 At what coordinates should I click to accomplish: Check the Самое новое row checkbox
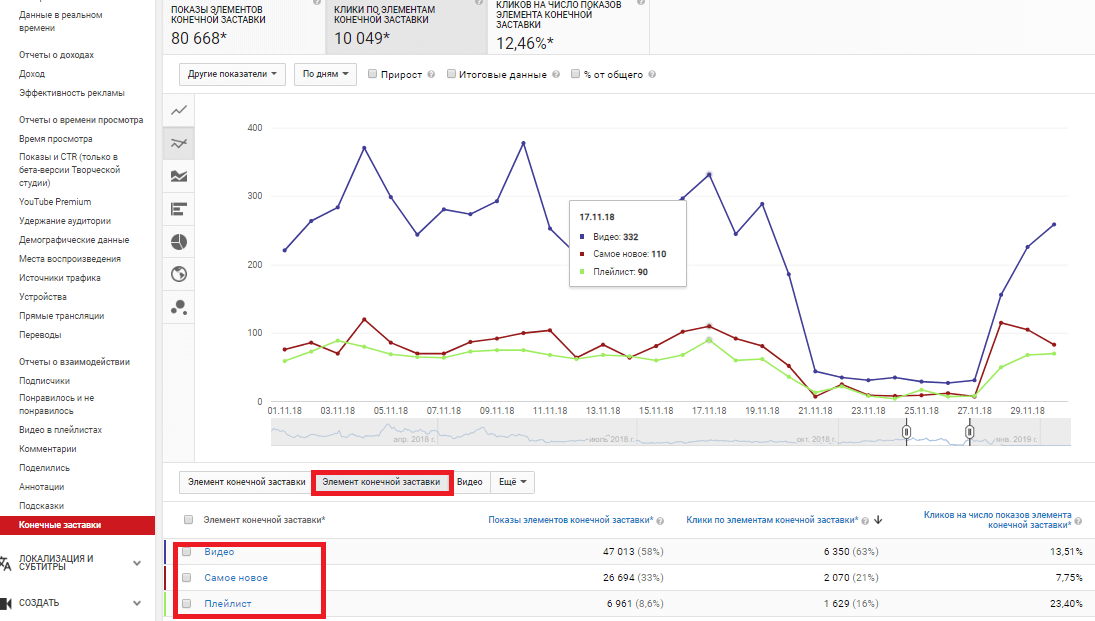(x=187, y=578)
